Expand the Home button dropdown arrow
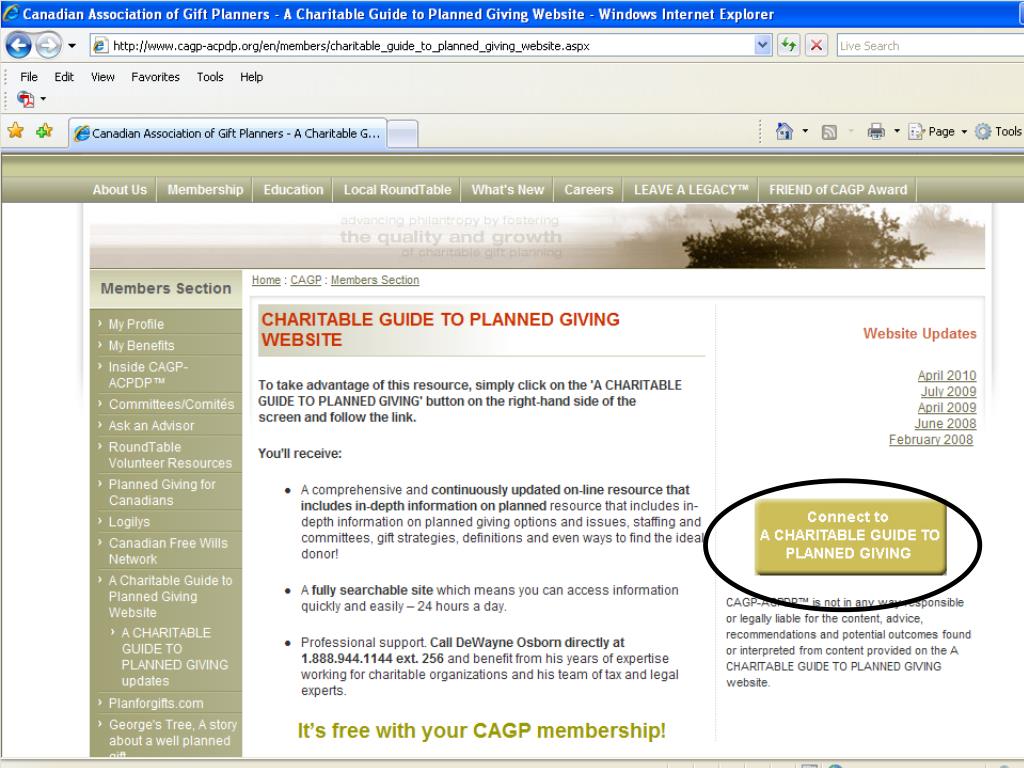 805,132
